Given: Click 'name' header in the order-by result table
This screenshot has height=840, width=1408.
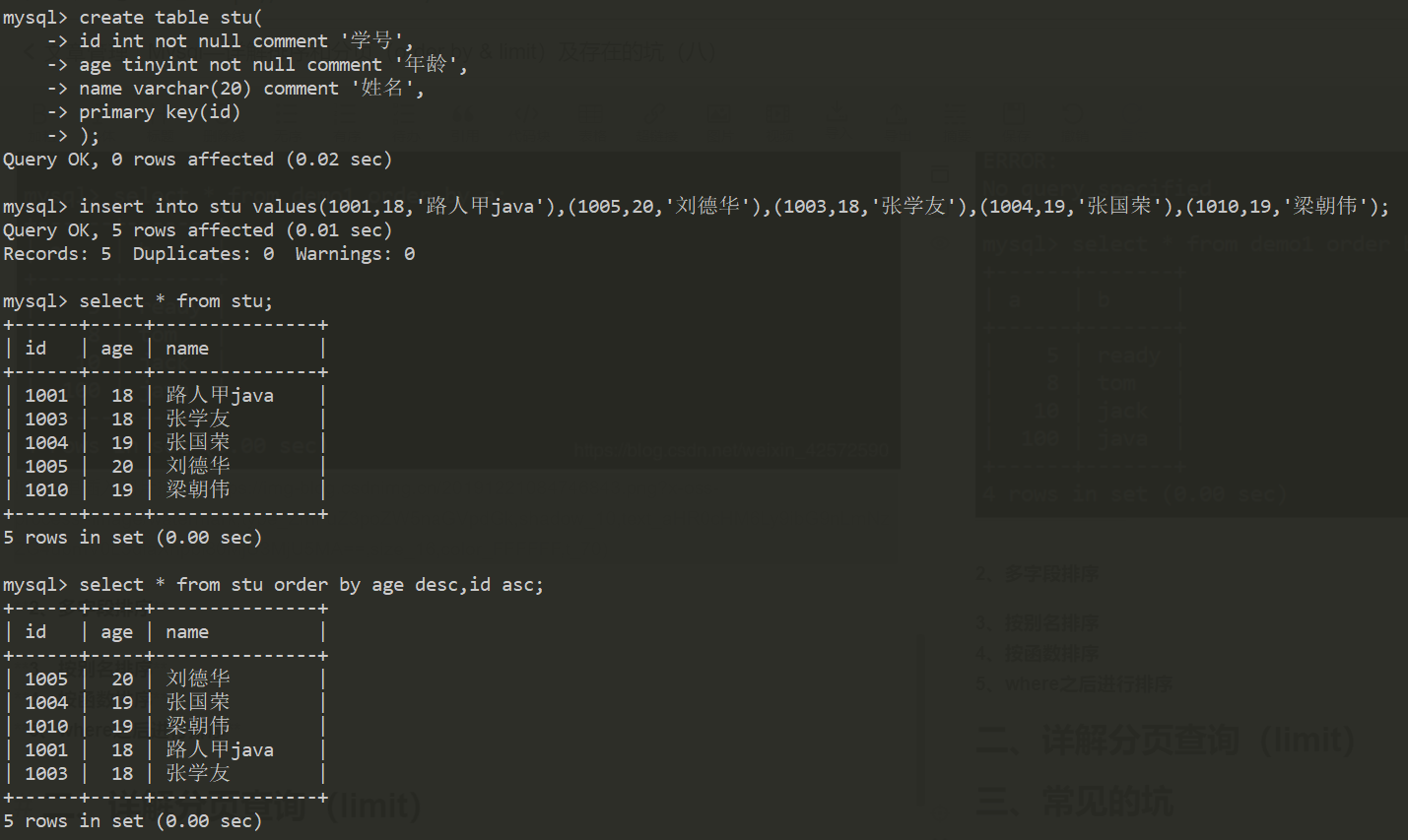Looking at the screenshot, I should pos(187,632).
